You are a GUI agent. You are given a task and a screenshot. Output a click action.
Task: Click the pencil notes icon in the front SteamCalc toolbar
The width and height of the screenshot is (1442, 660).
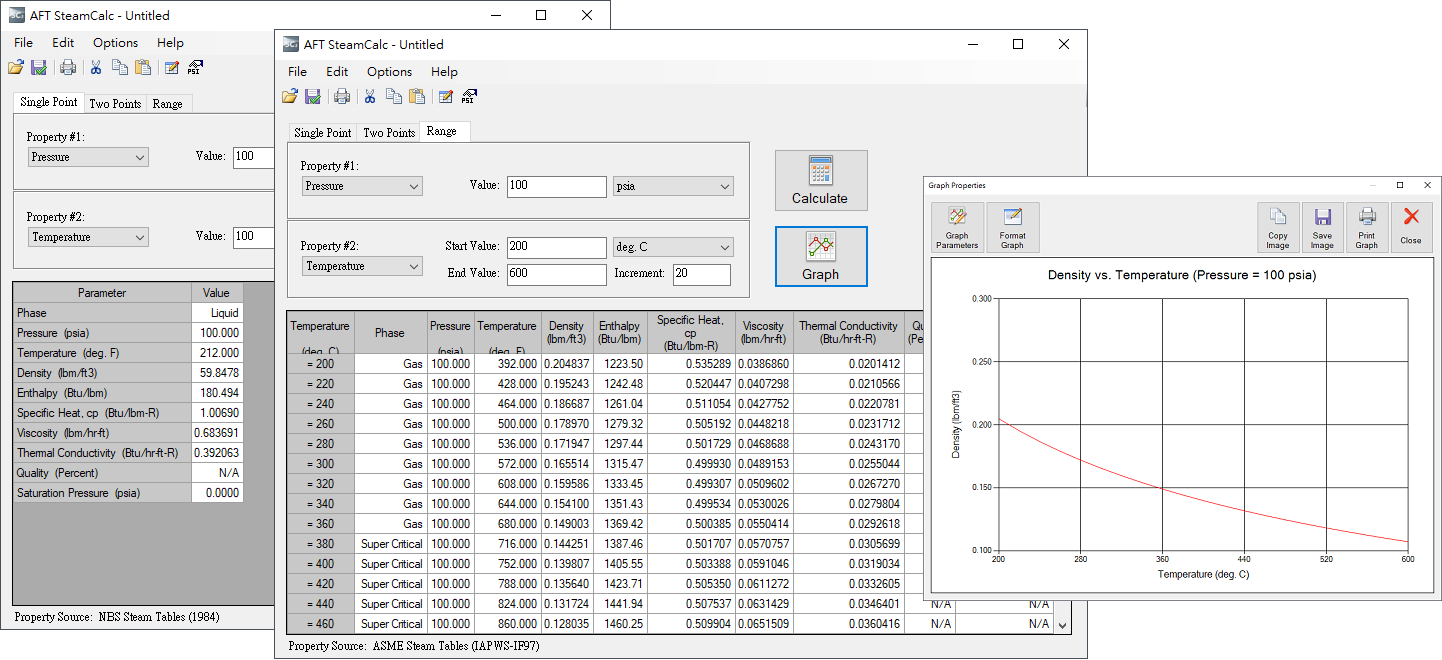pyautogui.click(x=446, y=96)
